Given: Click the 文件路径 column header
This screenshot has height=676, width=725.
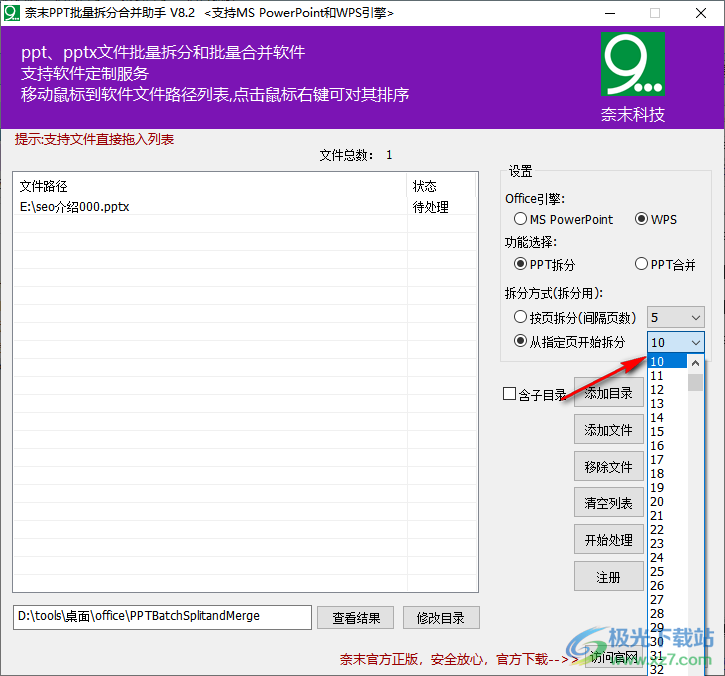Looking at the screenshot, I should [210, 186].
